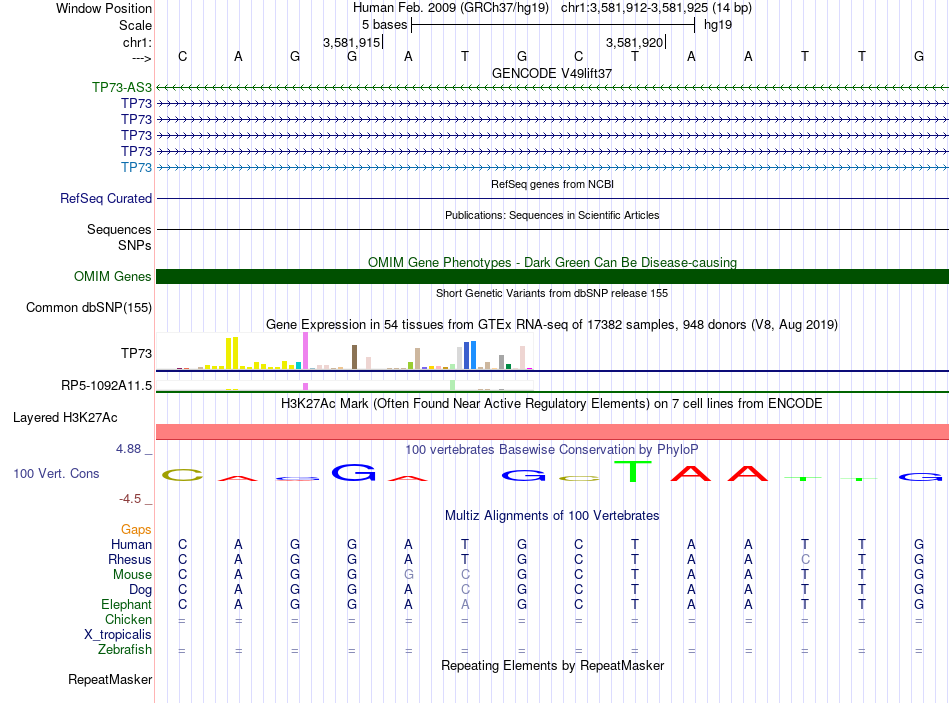The height and width of the screenshot is (703, 950).
Task: Click coordinate marker 3,581,915
Action: click(x=351, y=42)
